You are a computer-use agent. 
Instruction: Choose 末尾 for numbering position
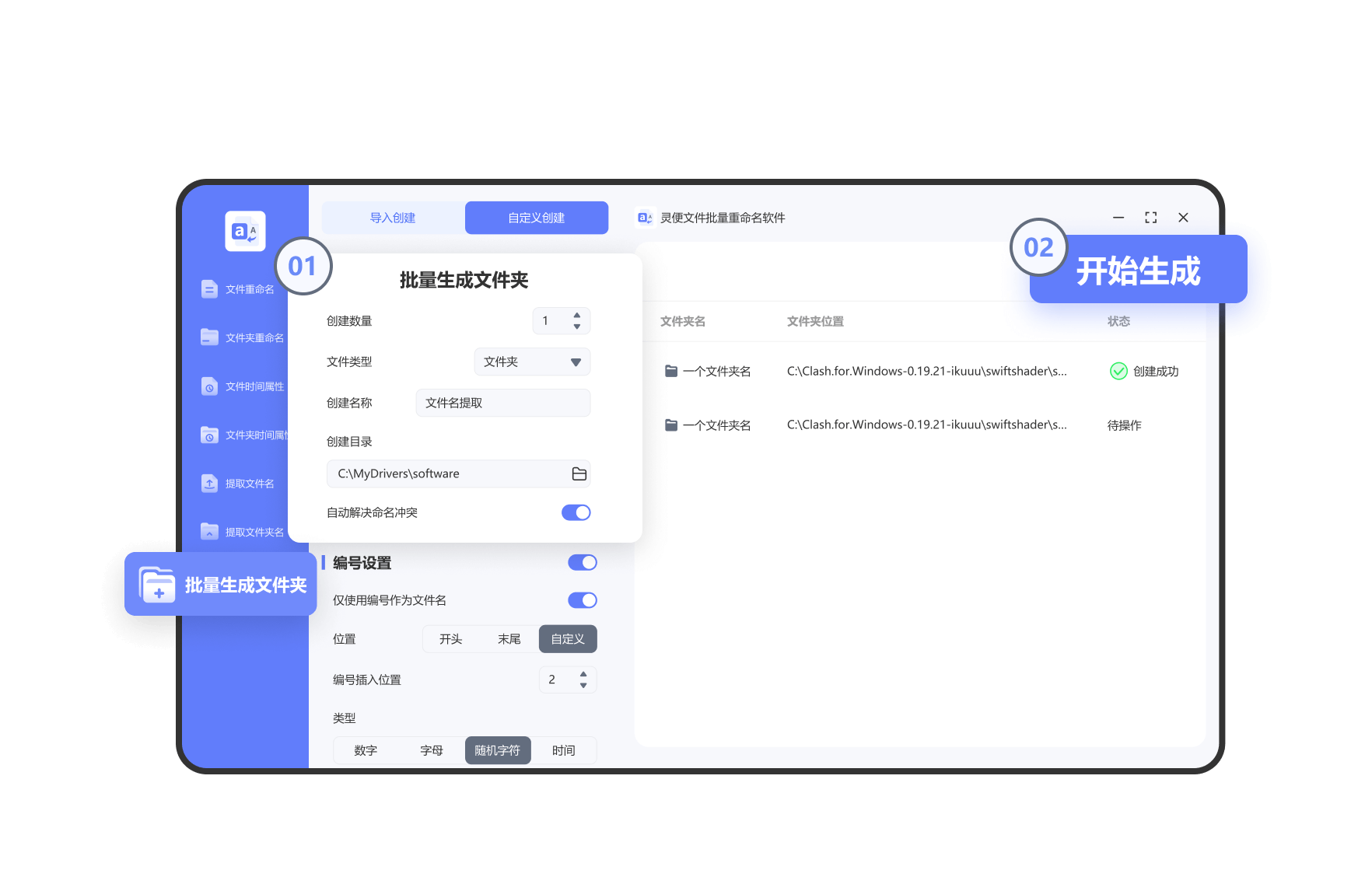(x=509, y=638)
